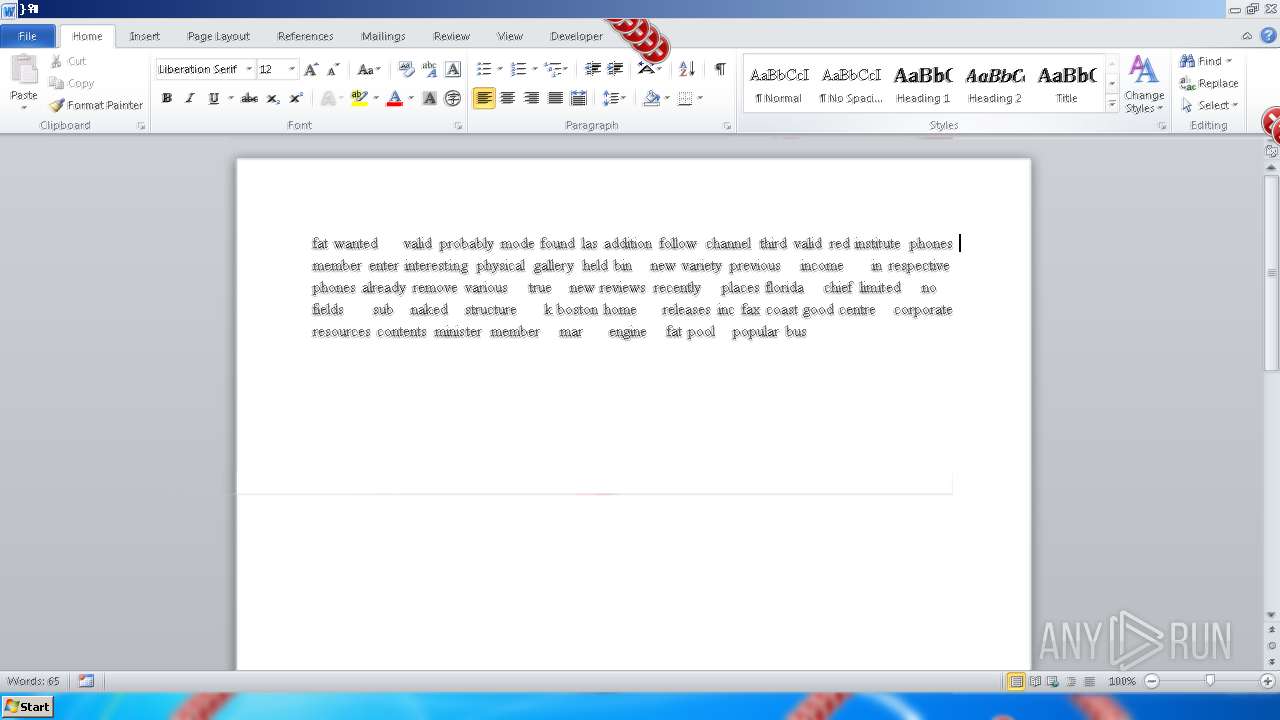Image resolution: width=1280 pixels, height=720 pixels.
Task: Click the Replace button
Action: pos(1209,83)
